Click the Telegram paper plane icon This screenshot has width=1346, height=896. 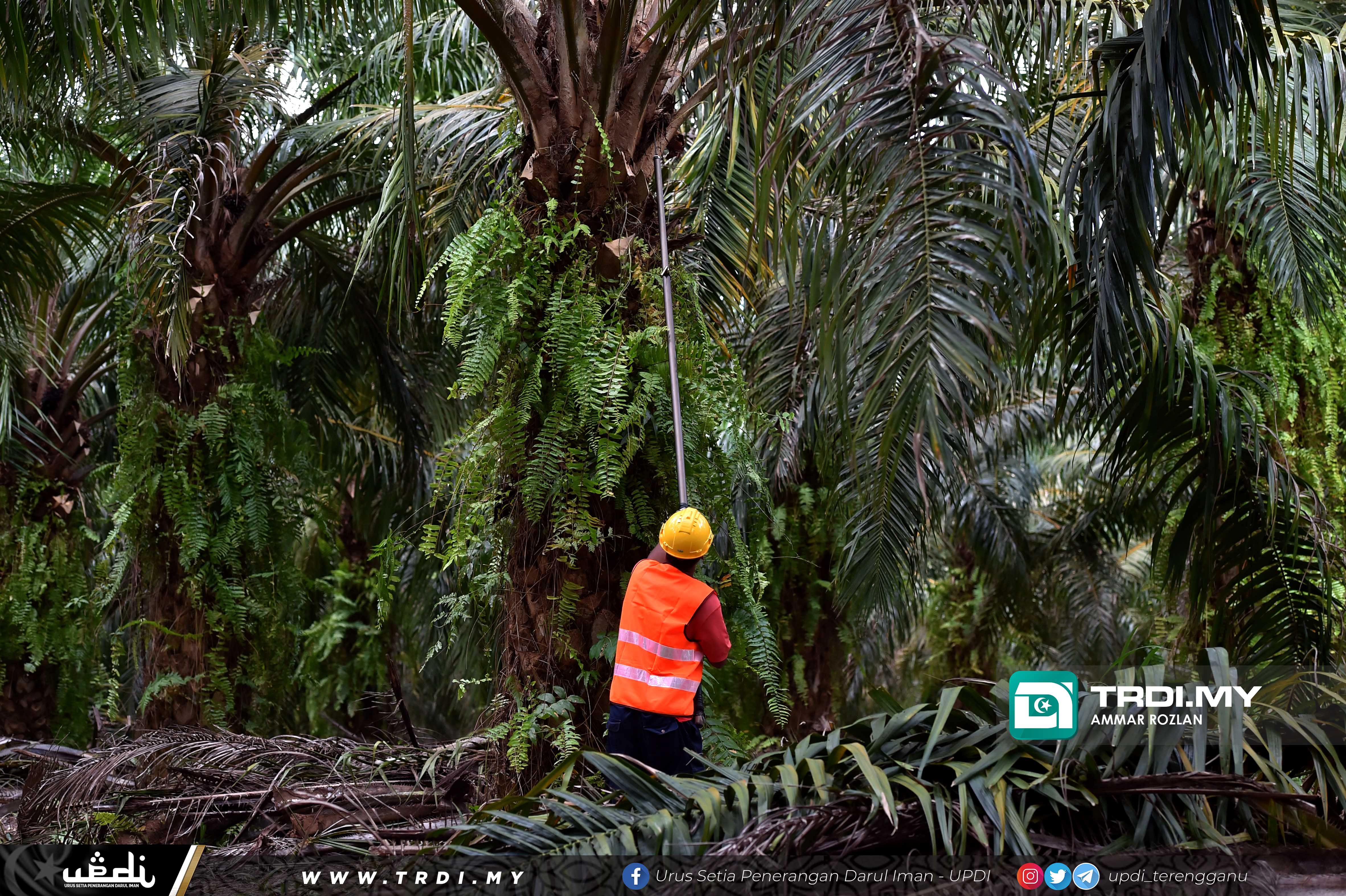pos(1086,876)
